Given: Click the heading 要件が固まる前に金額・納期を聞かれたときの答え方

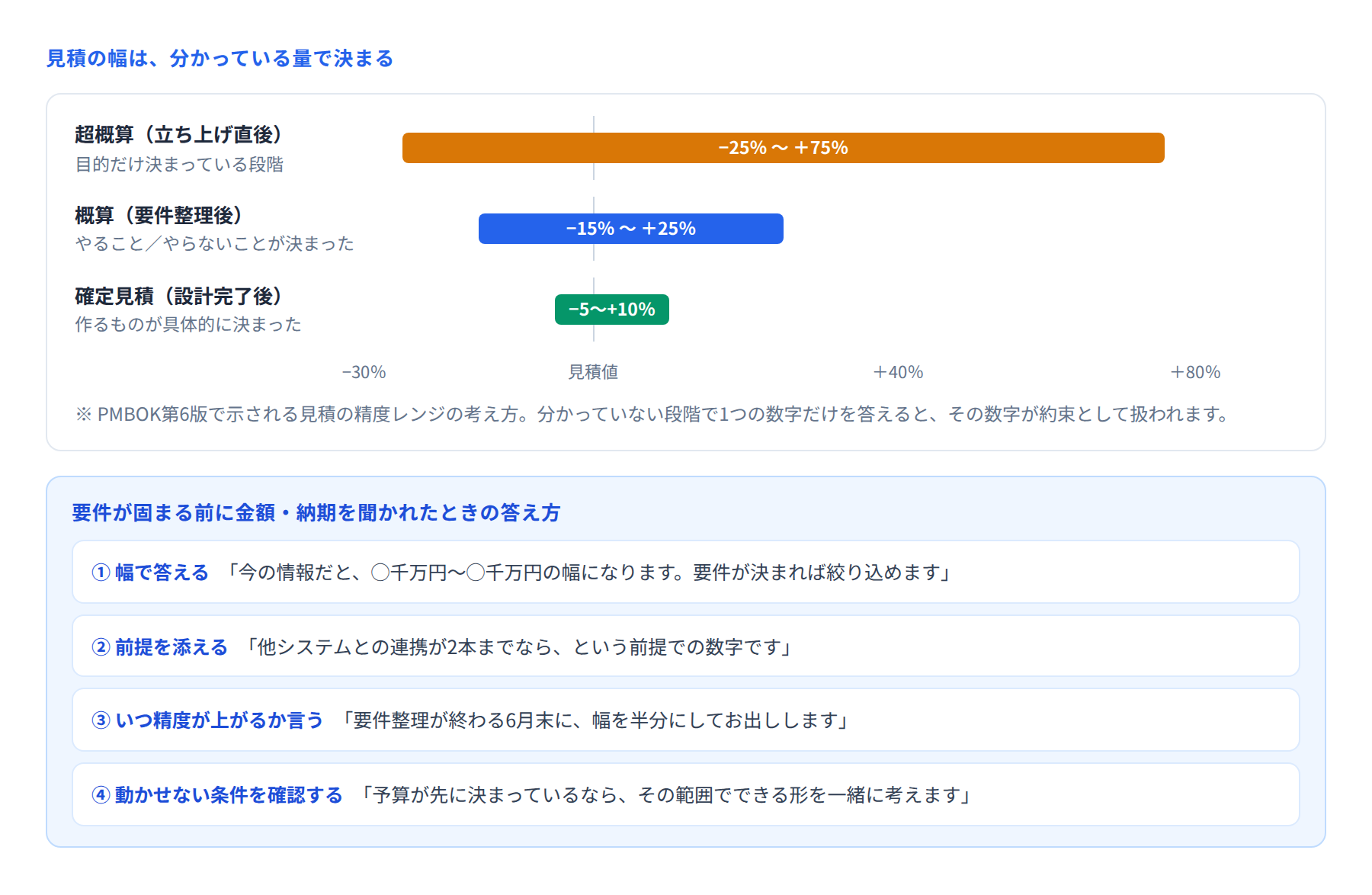Looking at the screenshot, I should click(316, 513).
